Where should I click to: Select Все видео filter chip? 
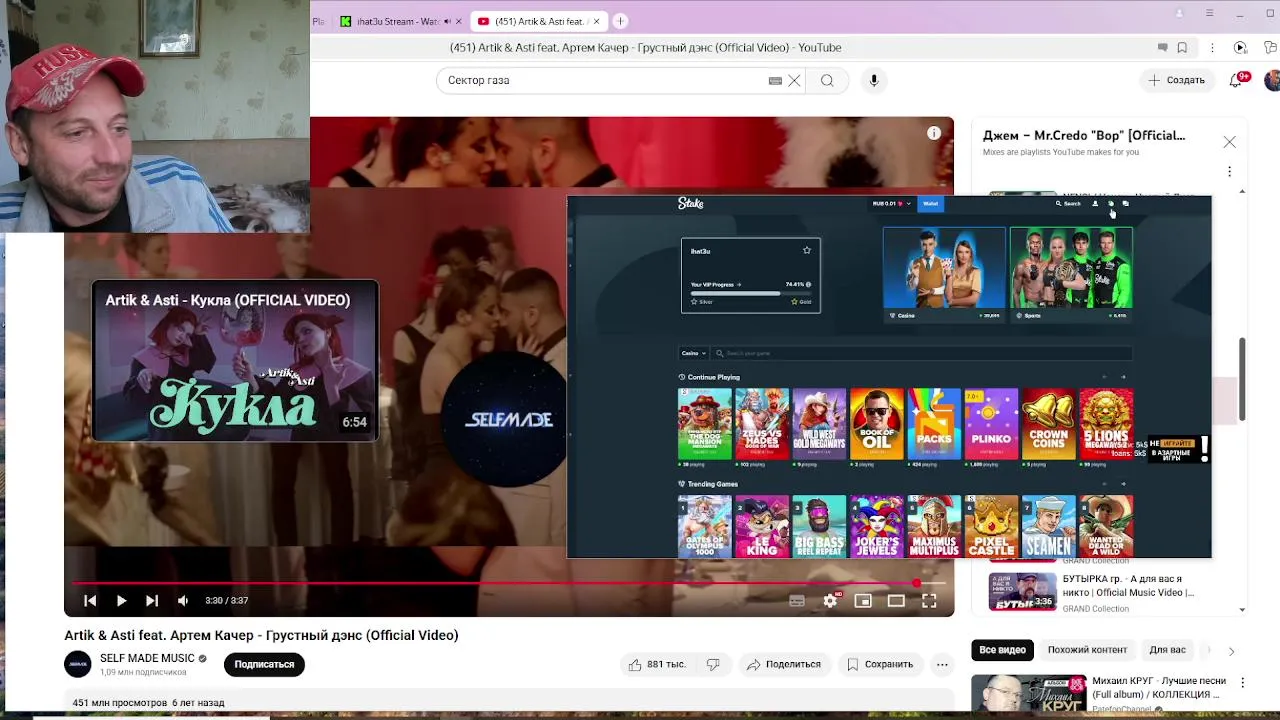coord(1002,650)
